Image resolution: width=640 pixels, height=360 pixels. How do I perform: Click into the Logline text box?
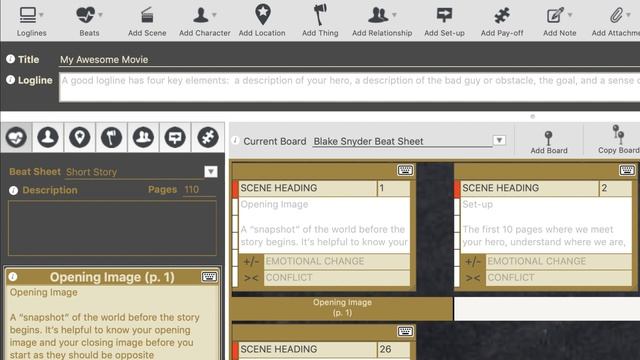click(x=349, y=87)
